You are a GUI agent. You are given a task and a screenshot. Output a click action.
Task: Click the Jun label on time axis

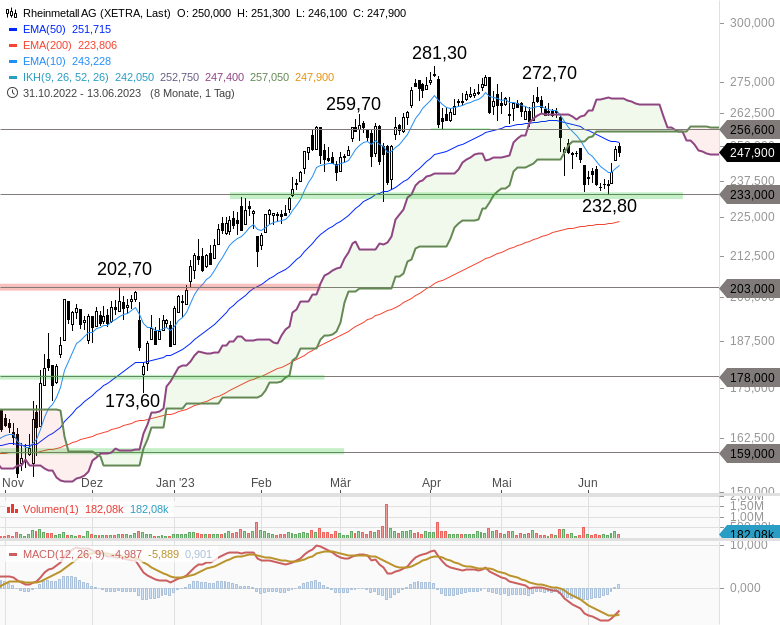(x=588, y=483)
